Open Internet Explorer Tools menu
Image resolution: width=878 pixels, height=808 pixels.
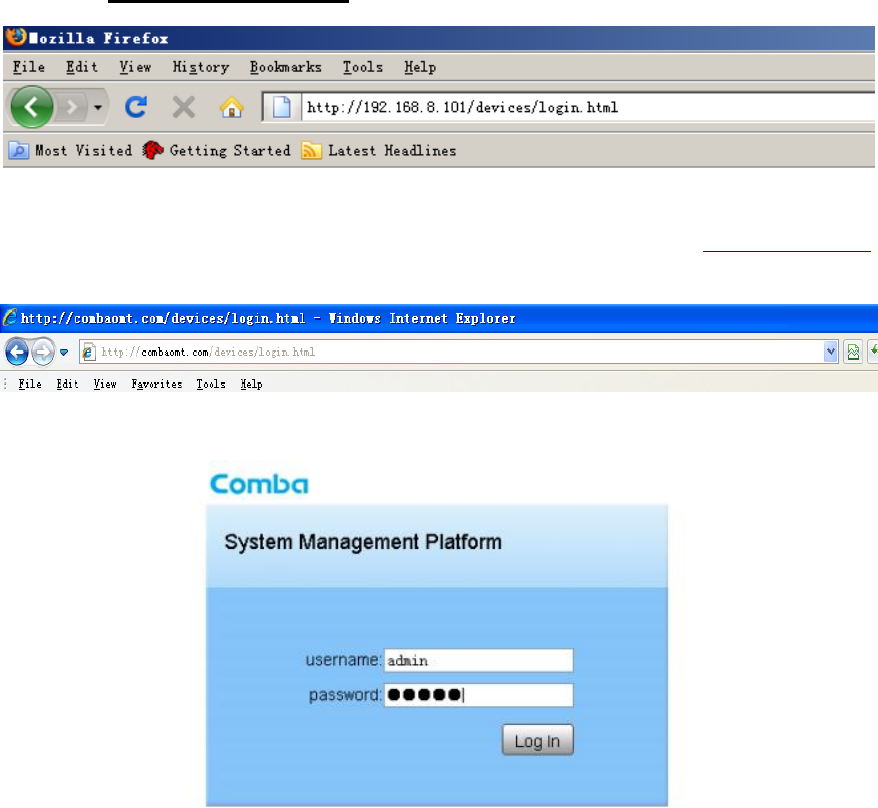click(x=211, y=384)
